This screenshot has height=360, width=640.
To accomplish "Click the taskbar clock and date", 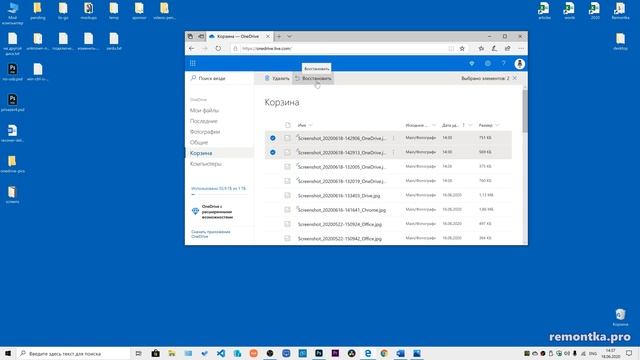I will 611,353.
